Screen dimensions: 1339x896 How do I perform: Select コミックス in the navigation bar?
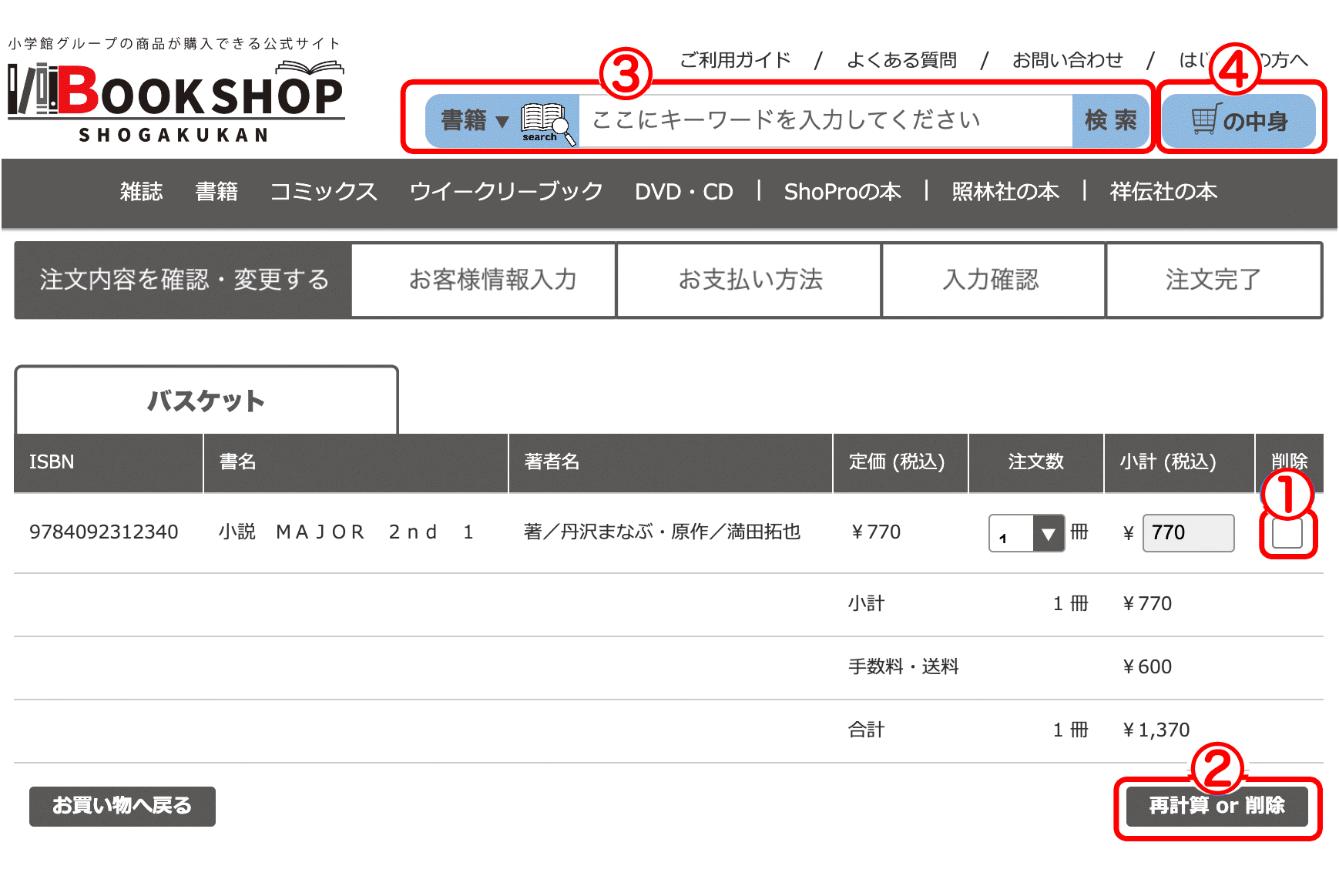324,192
